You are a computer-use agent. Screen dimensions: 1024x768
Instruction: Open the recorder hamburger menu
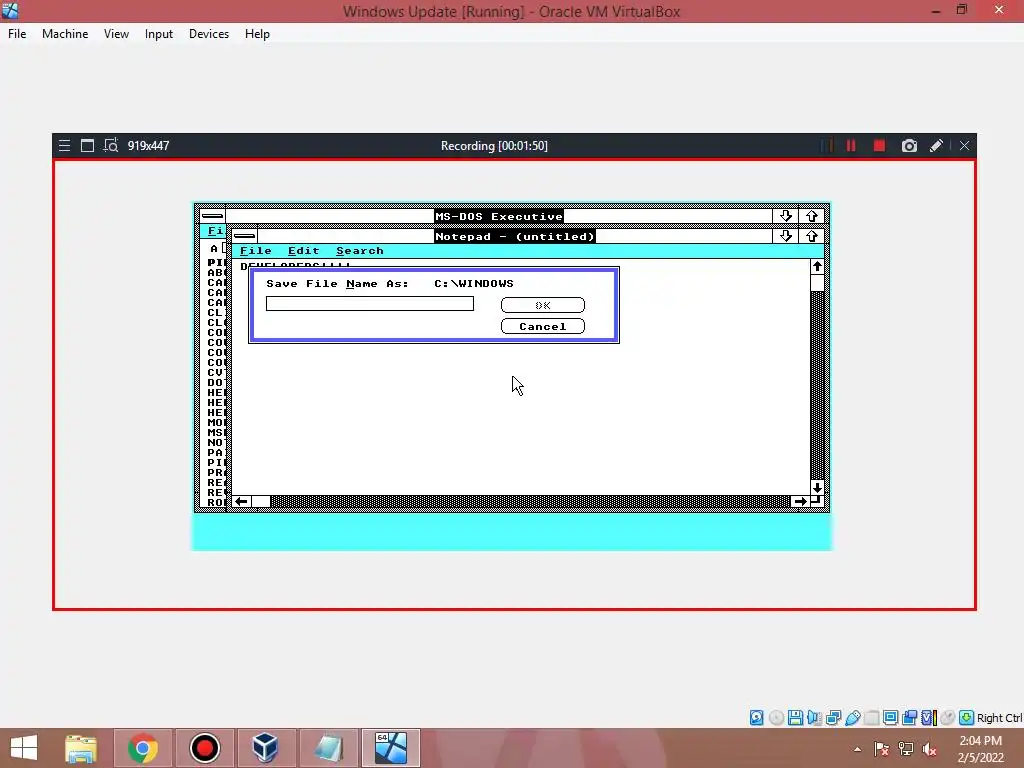point(64,146)
